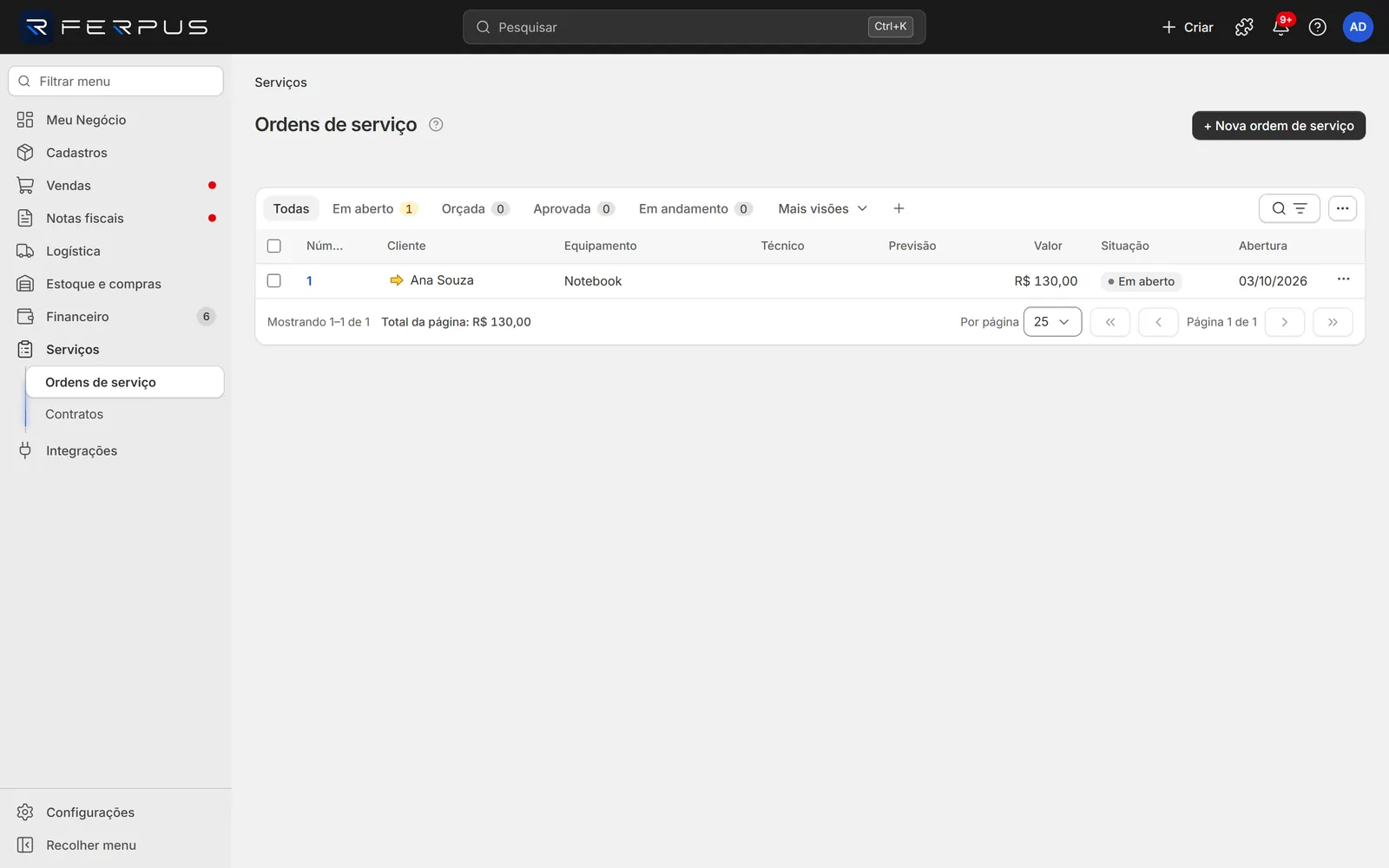The height and width of the screenshot is (868, 1389).
Task: Expand the Vendas menu
Action: (x=115, y=186)
